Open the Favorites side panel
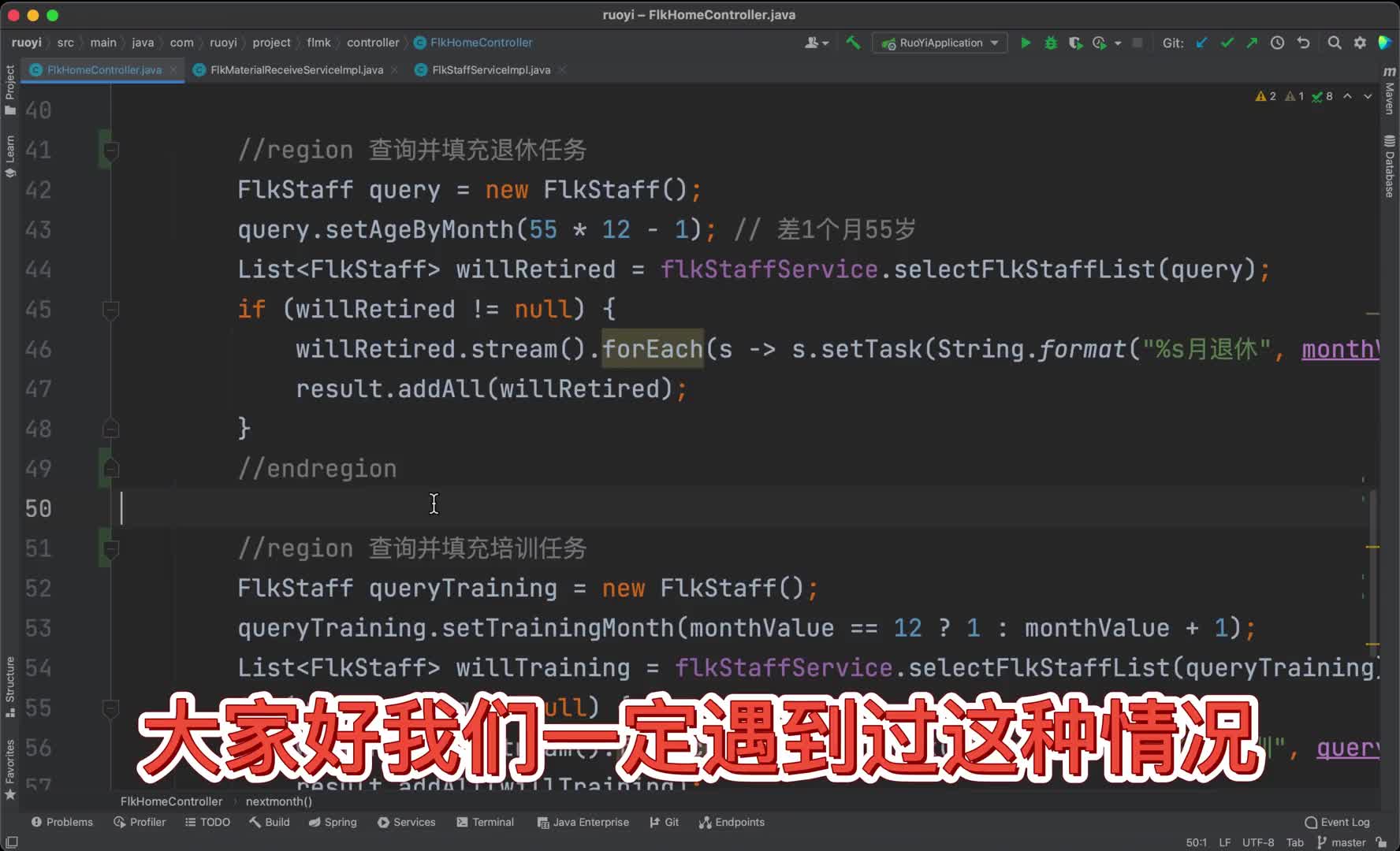 click(x=10, y=769)
